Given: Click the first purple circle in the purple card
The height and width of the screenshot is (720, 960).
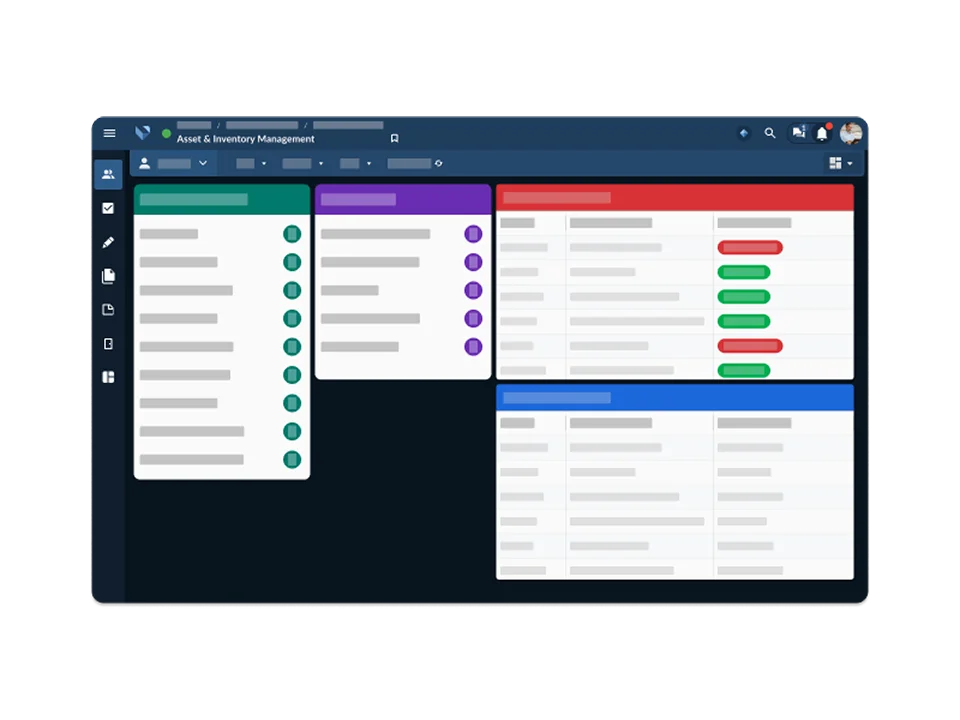Looking at the screenshot, I should 473,234.
